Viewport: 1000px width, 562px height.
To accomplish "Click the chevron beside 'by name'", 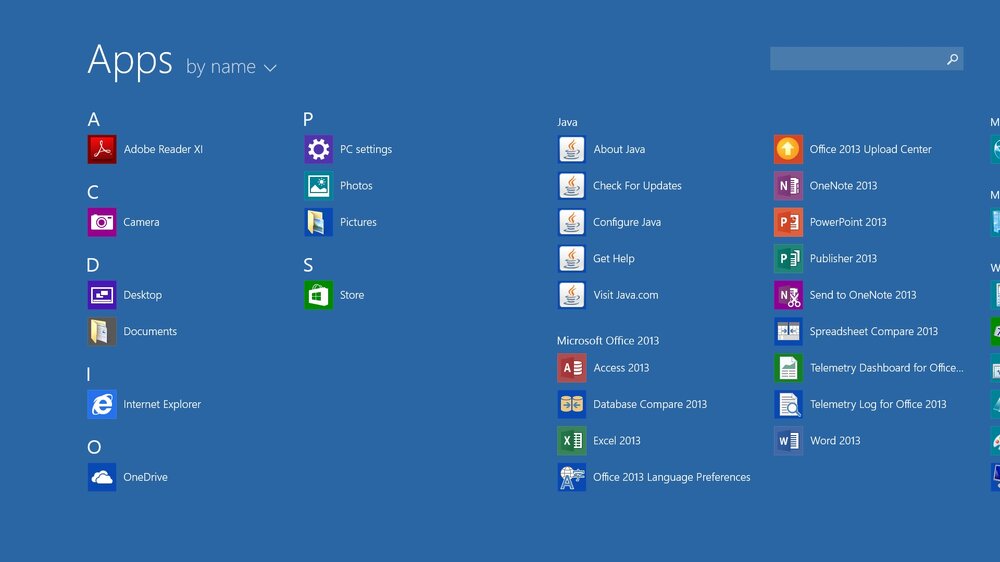I will 270,68.
